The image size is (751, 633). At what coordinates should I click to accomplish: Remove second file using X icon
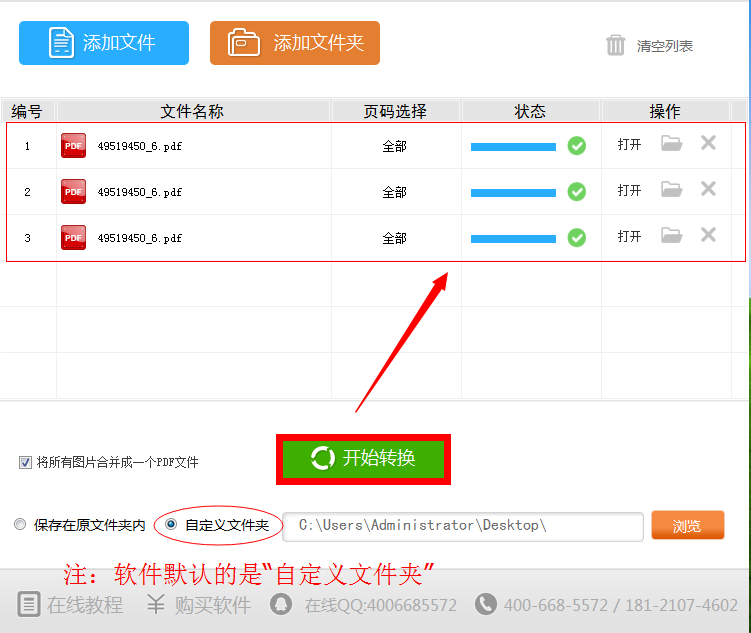pyautogui.click(x=708, y=189)
